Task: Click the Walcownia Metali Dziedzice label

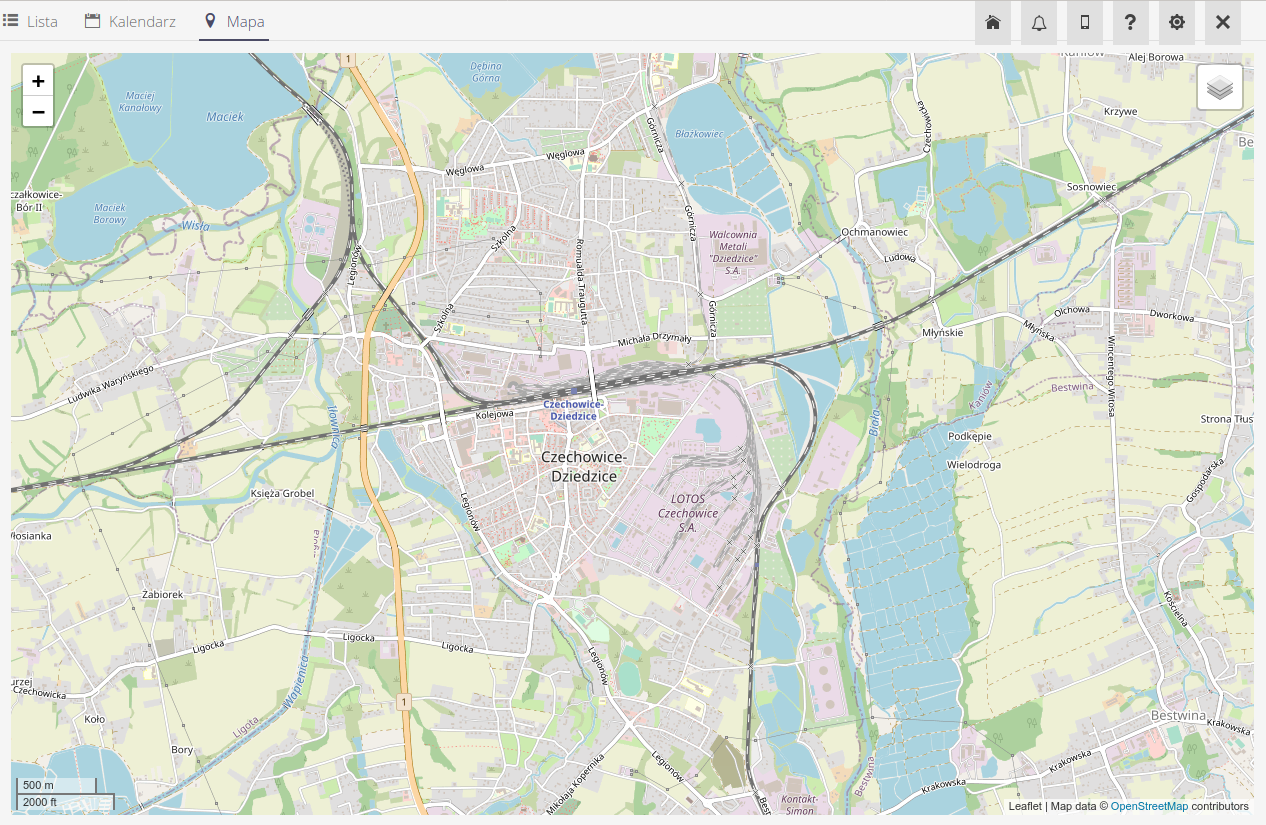Action: pos(733,252)
